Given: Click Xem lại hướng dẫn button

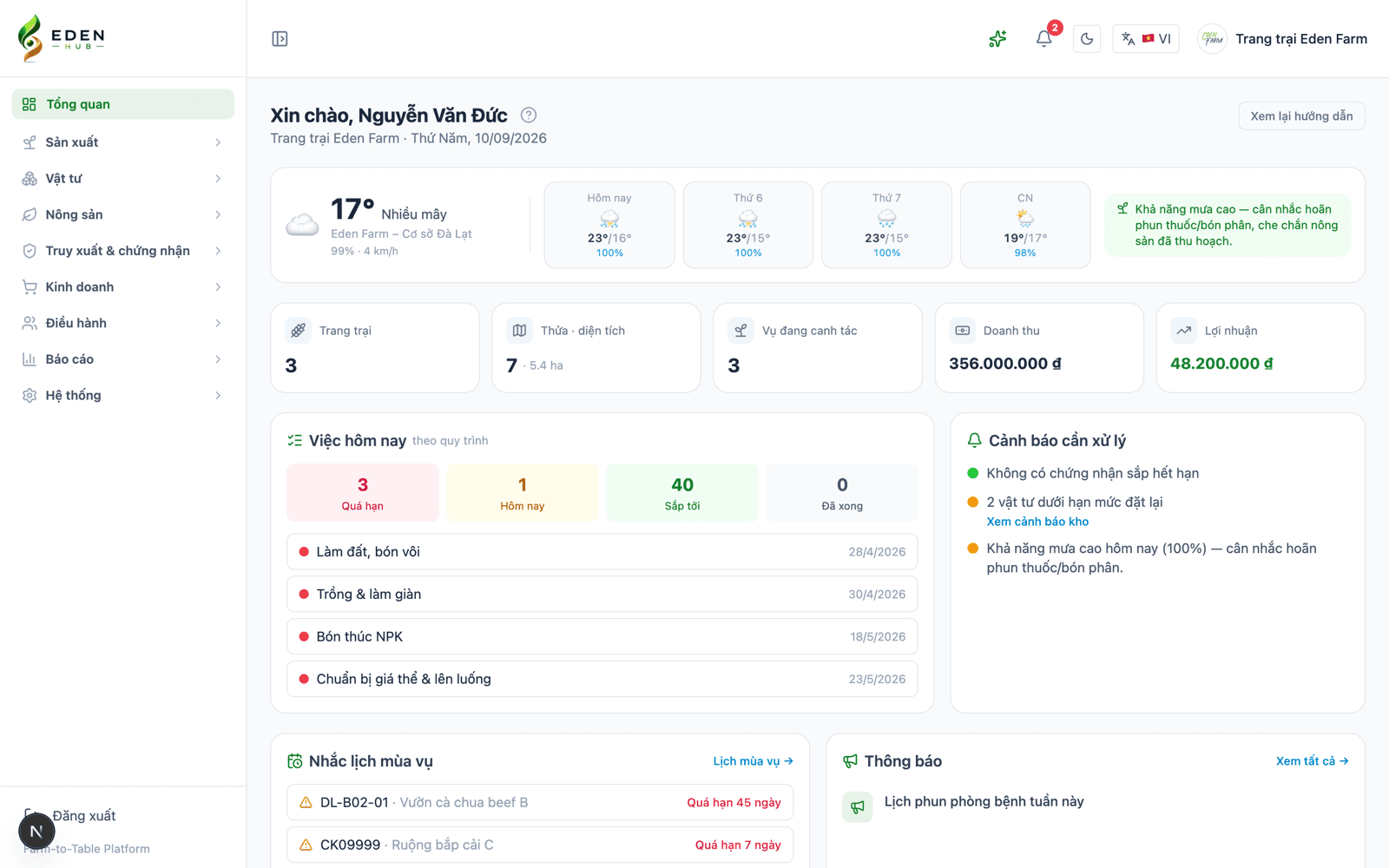Looking at the screenshot, I should click(1301, 116).
